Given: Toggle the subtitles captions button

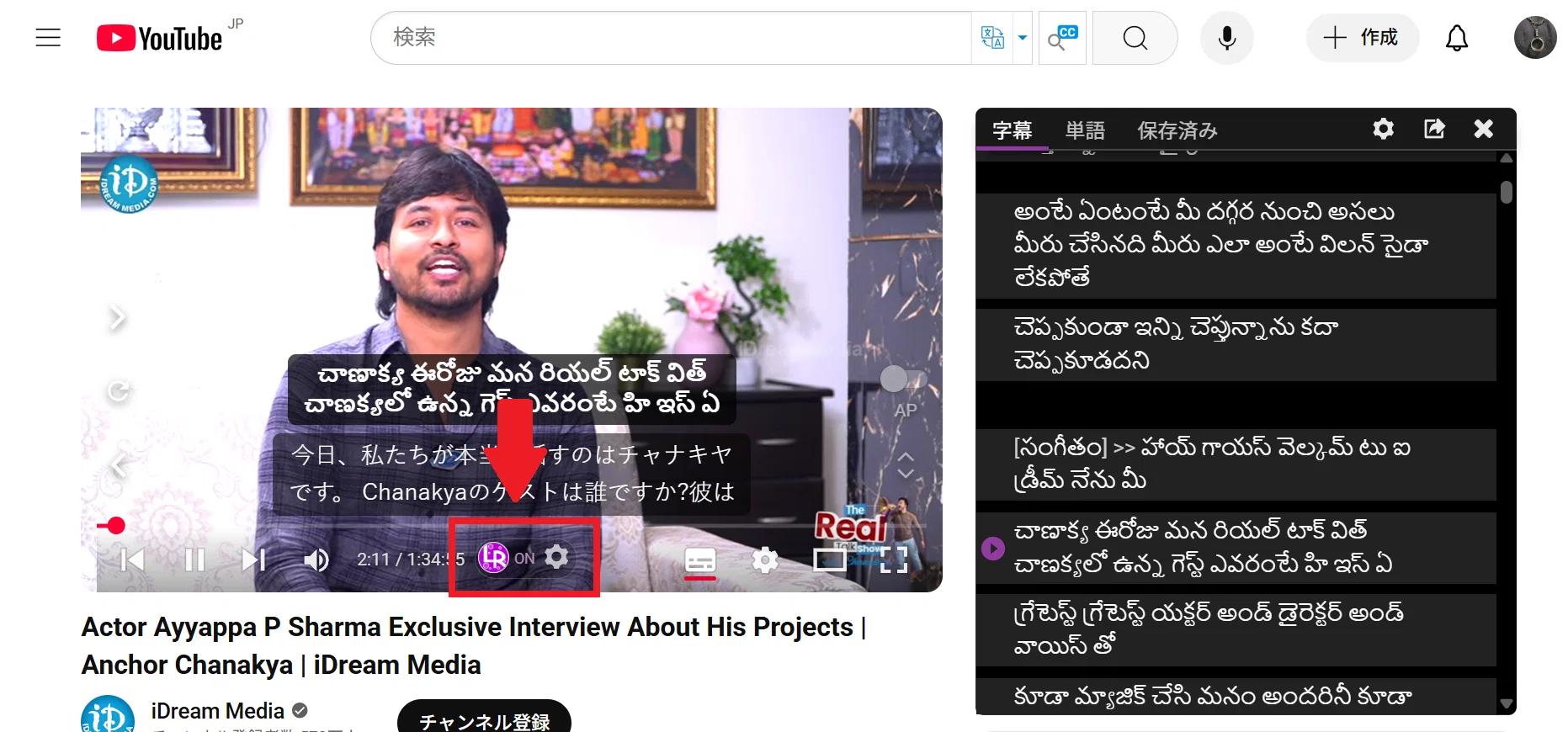Looking at the screenshot, I should point(700,560).
